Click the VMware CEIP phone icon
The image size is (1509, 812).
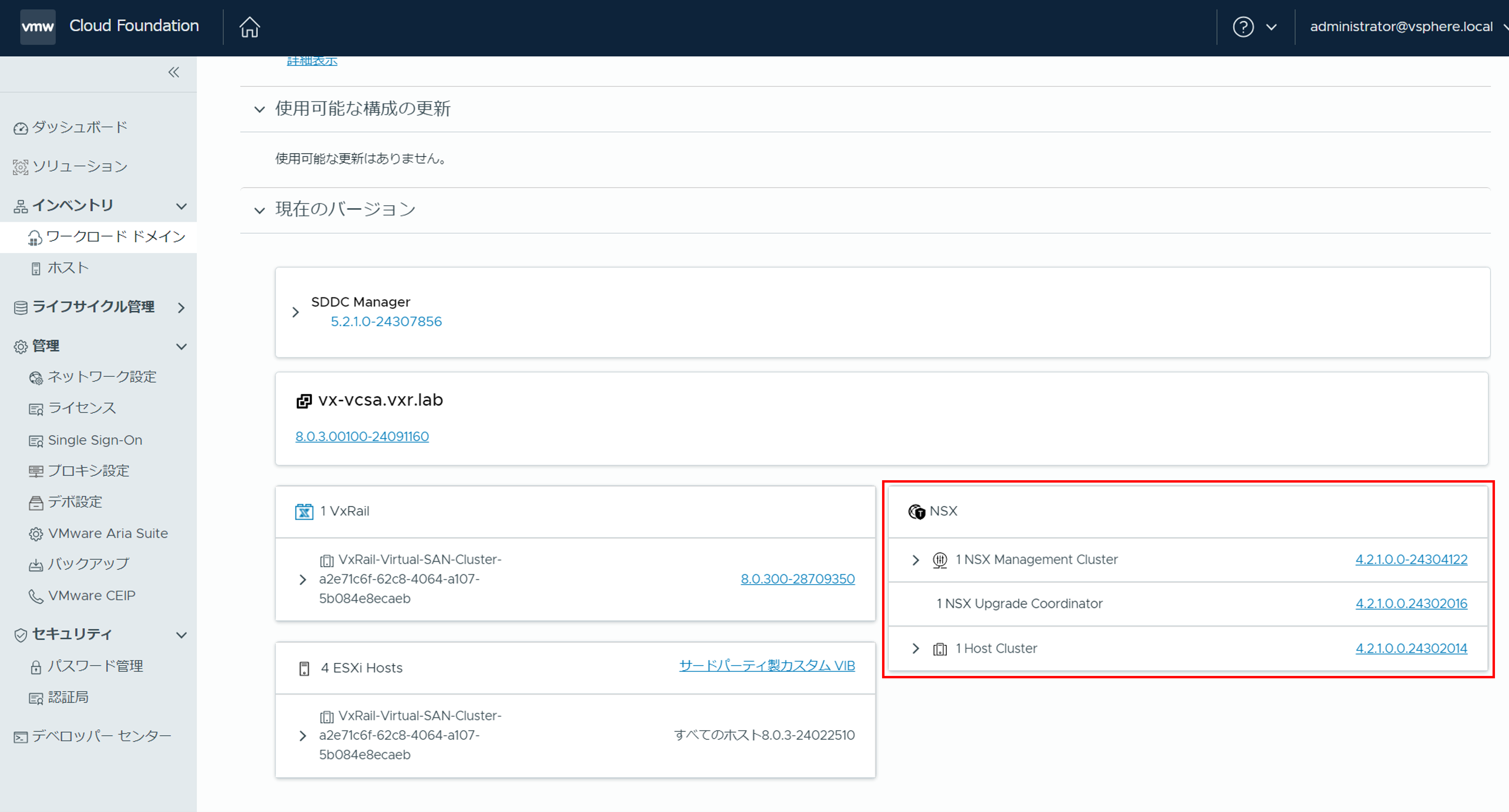pos(36,596)
